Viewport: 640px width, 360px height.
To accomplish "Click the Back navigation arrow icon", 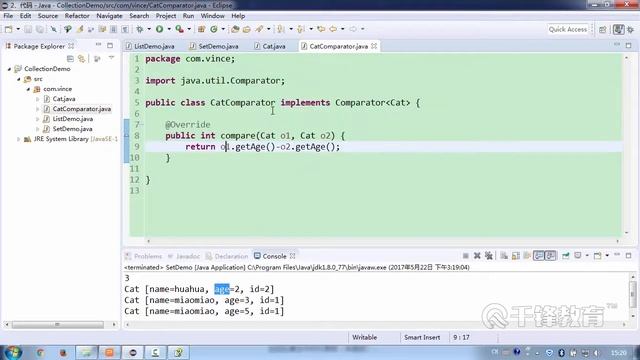I will click(333, 29).
